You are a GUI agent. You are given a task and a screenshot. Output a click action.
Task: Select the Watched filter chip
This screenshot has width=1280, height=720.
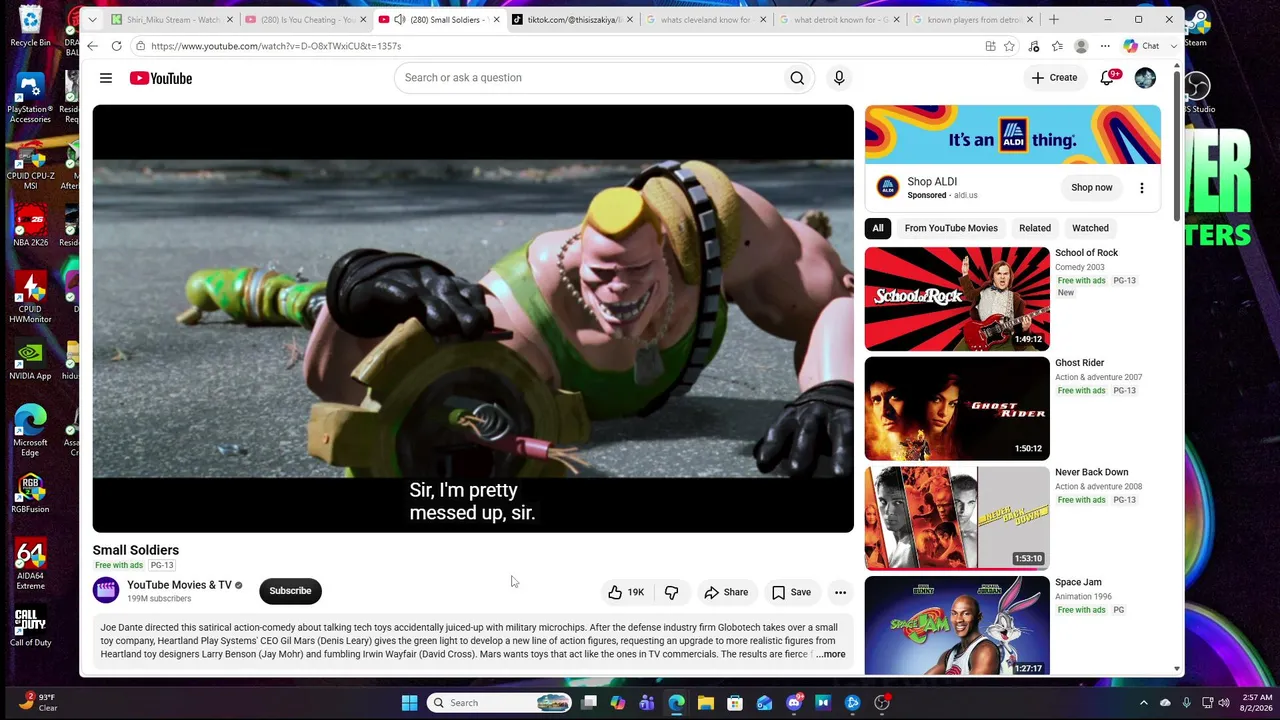tap(1090, 228)
